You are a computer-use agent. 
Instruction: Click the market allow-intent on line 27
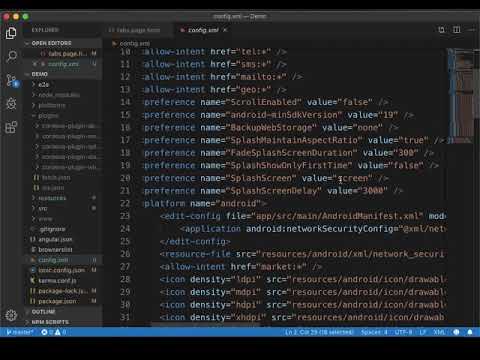(241, 267)
